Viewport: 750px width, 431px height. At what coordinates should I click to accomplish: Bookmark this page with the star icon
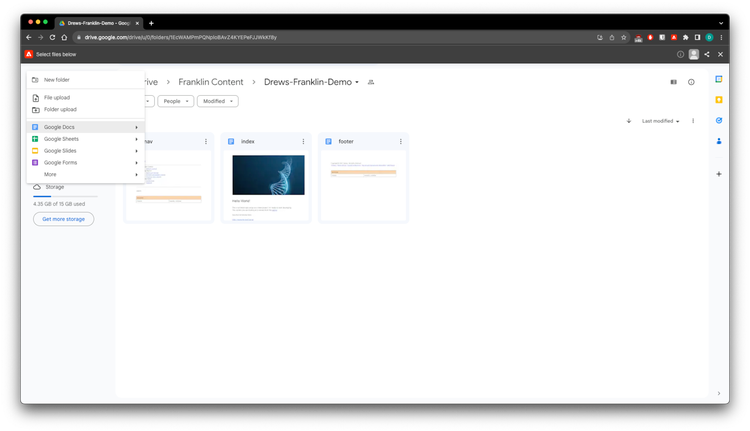[624, 37]
